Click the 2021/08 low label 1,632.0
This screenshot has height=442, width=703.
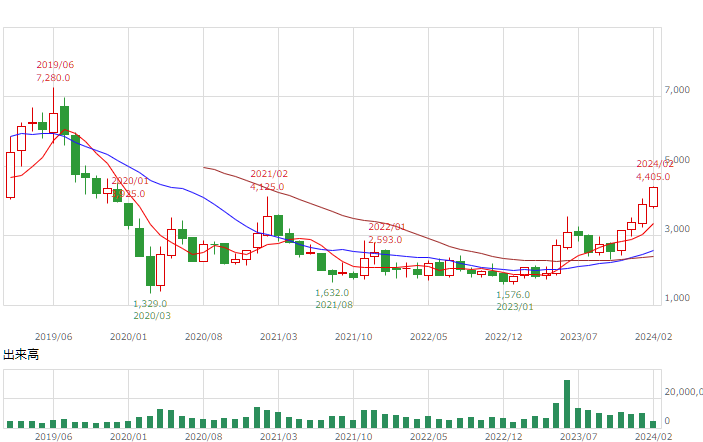point(332,293)
